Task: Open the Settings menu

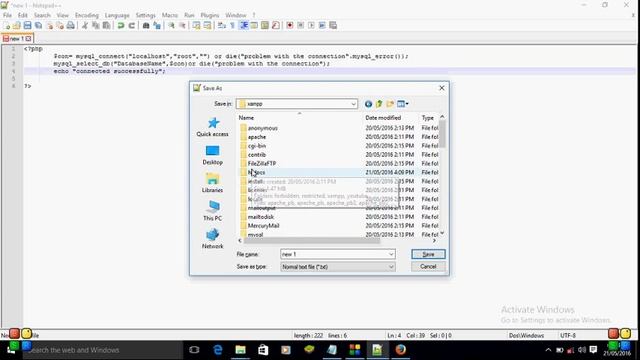Action: tap(145, 15)
